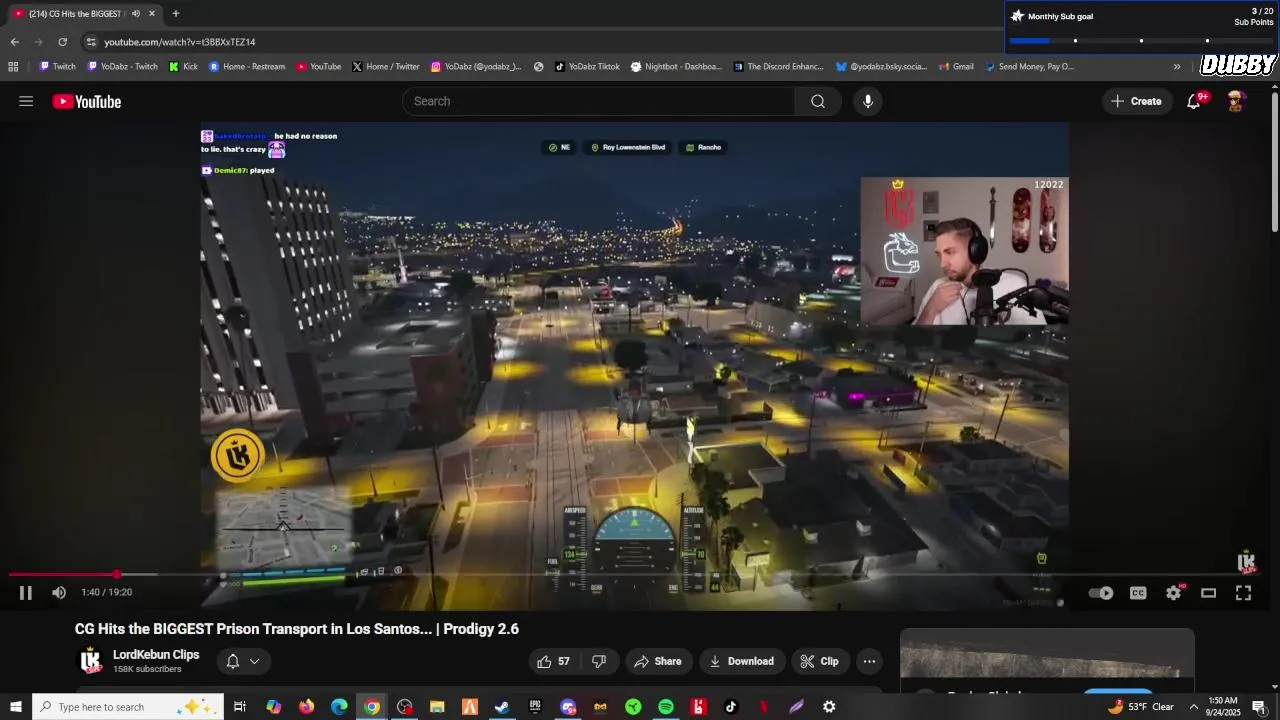Select the CG Hits the BIGGEST tab
Viewport: 1280px width, 720px height.
tap(84, 14)
